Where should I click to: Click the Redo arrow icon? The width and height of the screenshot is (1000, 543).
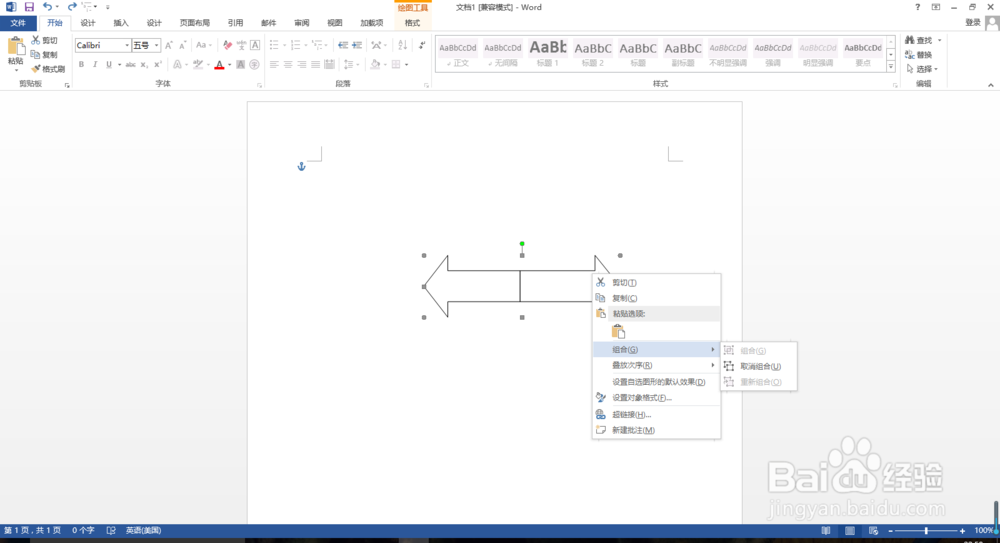(71, 7)
